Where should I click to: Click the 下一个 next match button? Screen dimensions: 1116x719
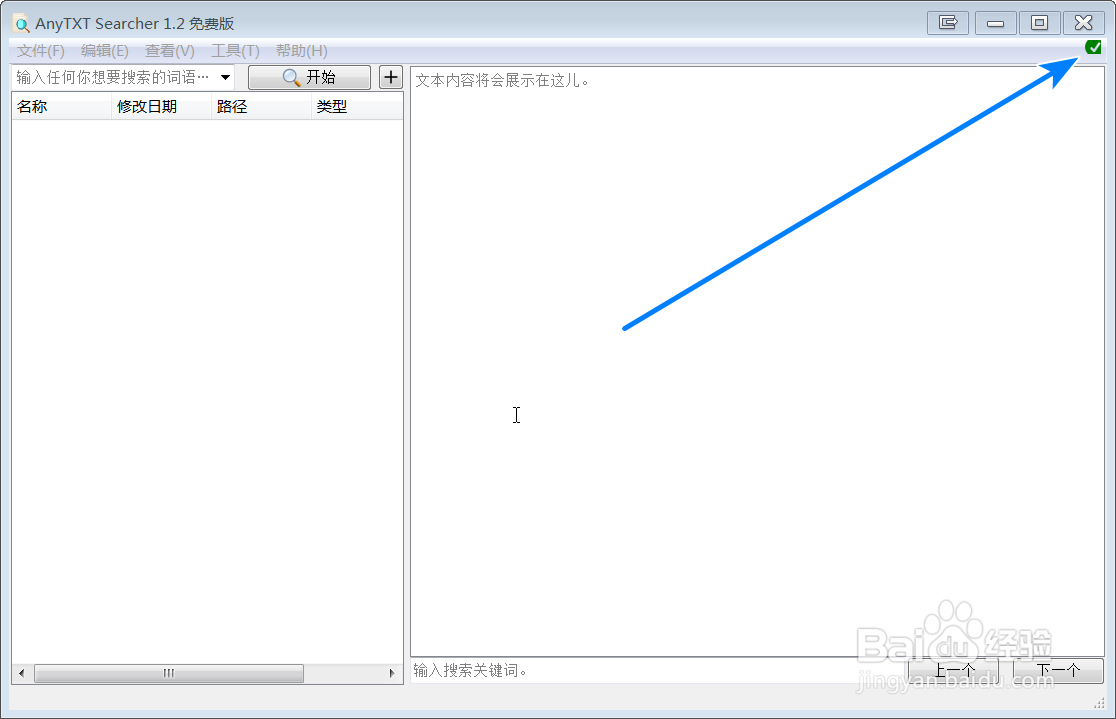(1058, 670)
